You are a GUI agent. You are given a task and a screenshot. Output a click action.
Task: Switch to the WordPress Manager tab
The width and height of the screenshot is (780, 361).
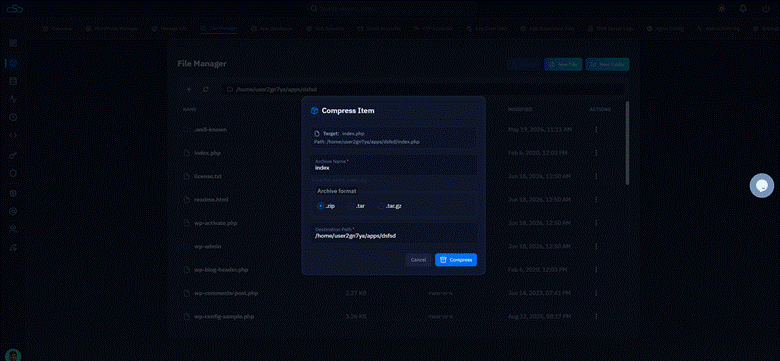pyautogui.click(x=113, y=29)
